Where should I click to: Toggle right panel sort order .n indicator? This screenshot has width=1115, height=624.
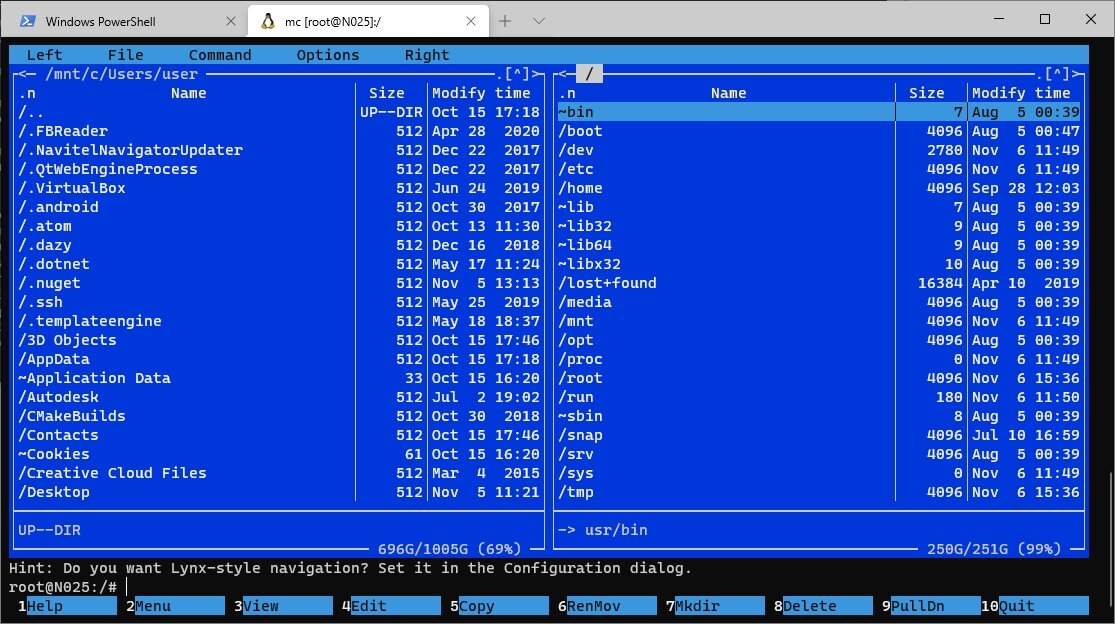pyautogui.click(x=567, y=93)
